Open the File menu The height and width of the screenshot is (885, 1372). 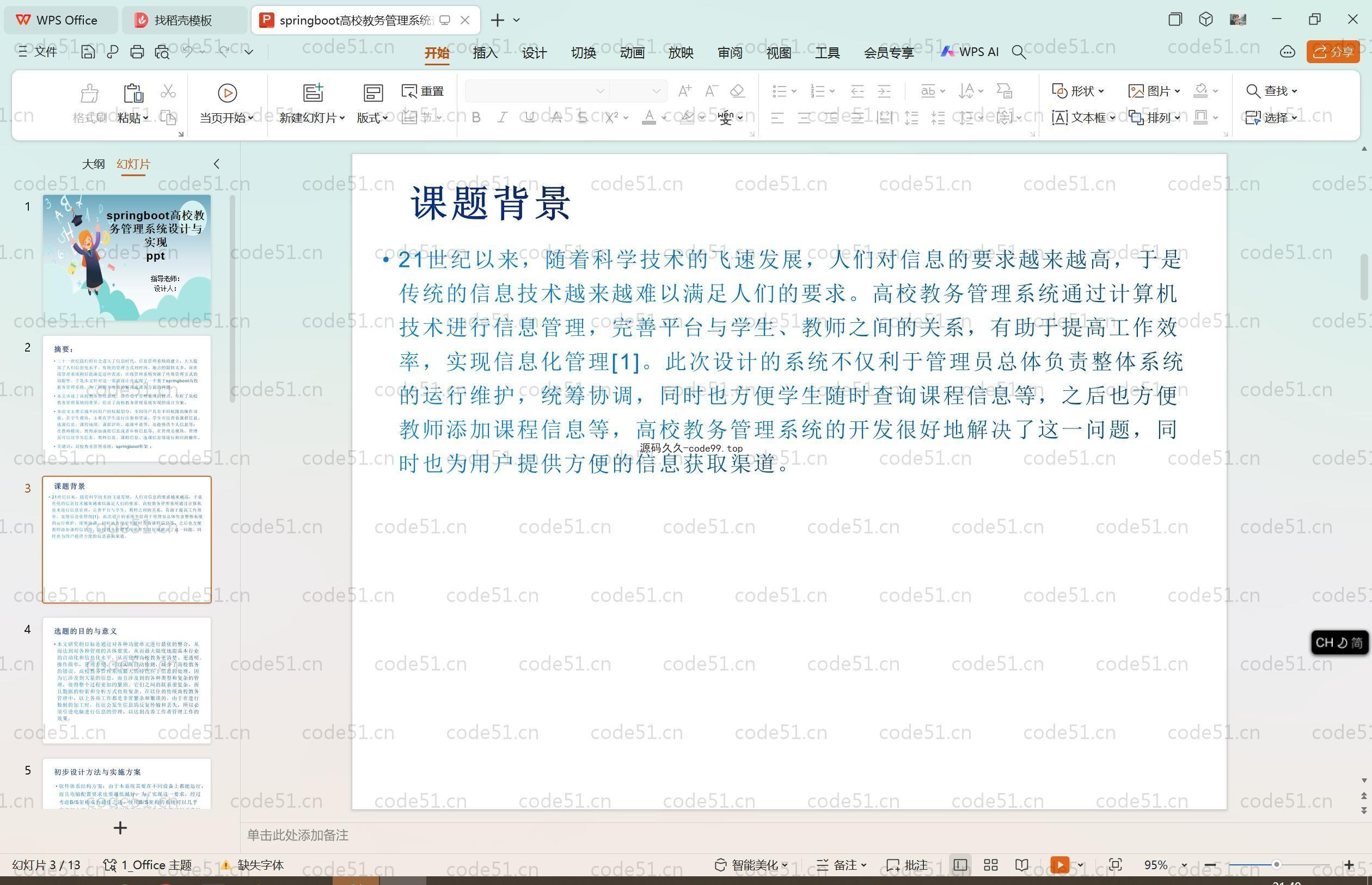(x=38, y=52)
